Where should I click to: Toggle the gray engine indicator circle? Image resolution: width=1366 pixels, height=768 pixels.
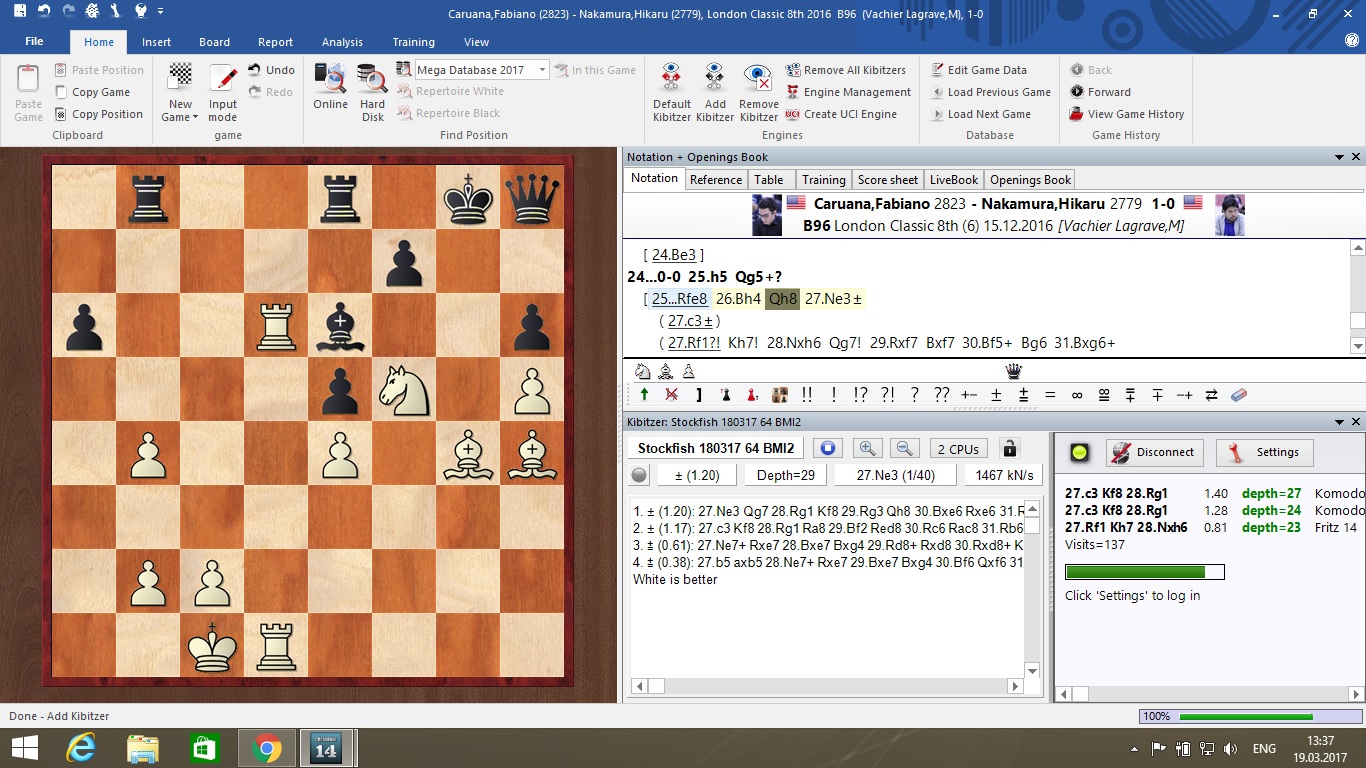pos(639,475)
